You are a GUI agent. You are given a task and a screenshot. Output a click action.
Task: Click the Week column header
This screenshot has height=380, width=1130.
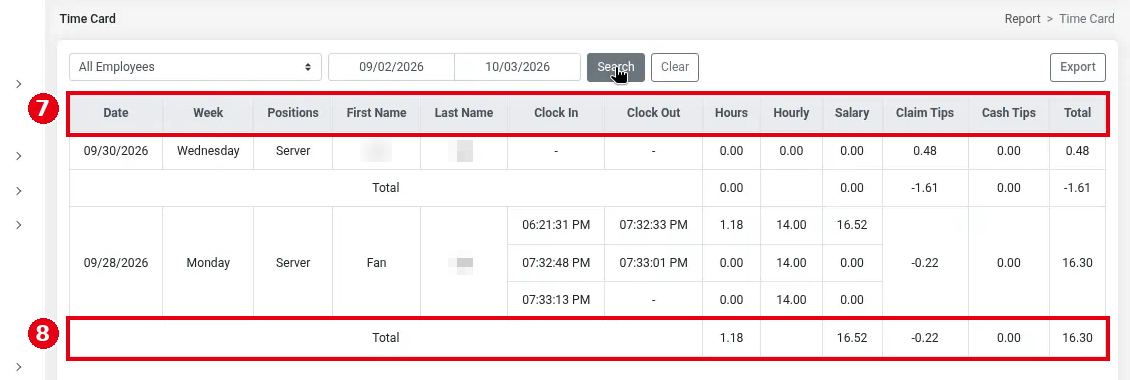pos(208,112)
